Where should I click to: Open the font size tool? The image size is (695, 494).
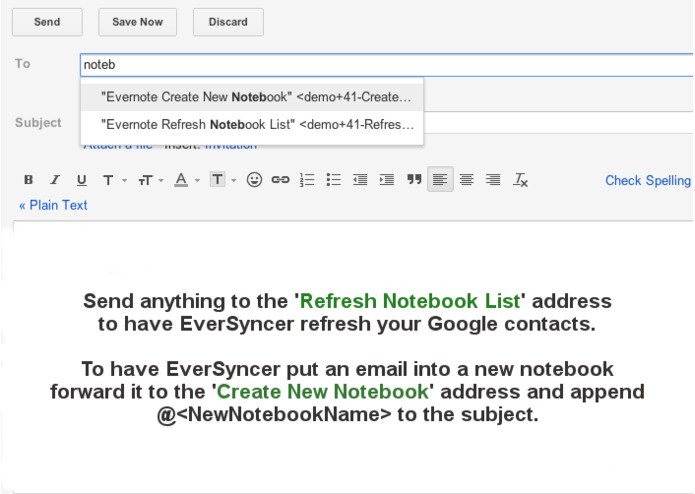(145, 180)
